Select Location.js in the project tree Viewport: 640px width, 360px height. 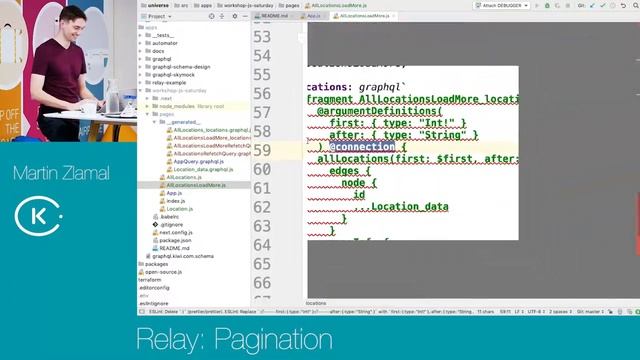(x=180, y=209)
